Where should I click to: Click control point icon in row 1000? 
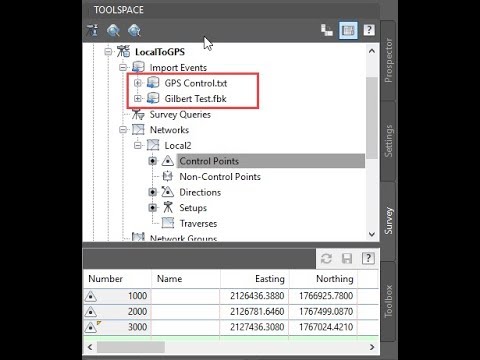[90, 296]
